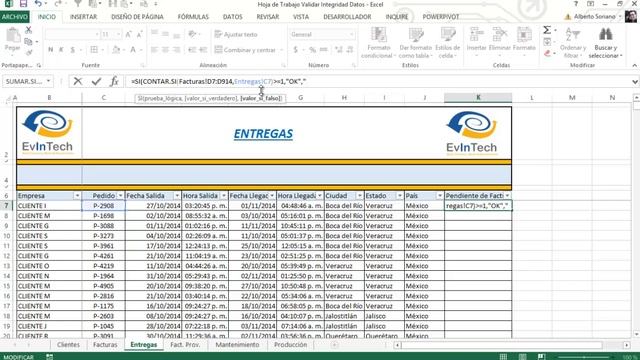640x360 pixels.
Task: Open Hora Salida filter dropdown
Action: (224, 196)
